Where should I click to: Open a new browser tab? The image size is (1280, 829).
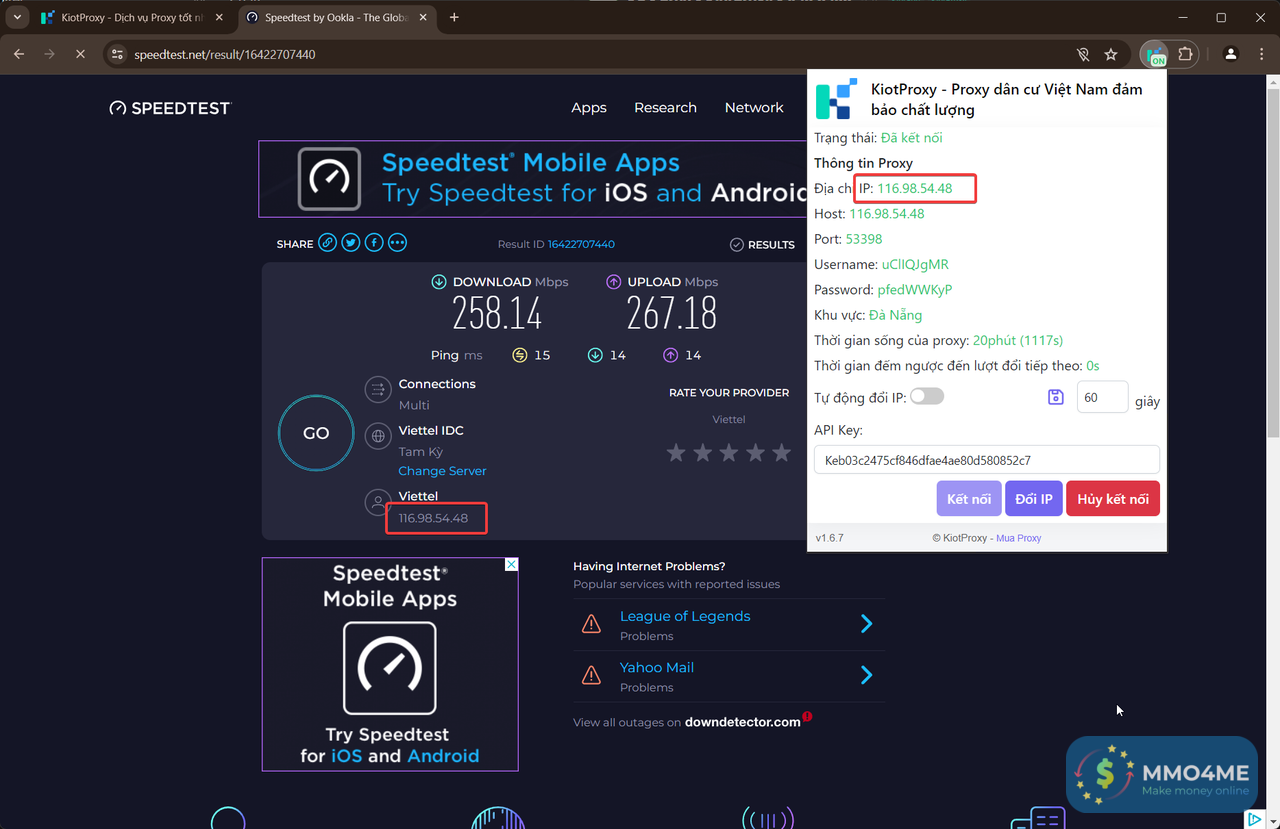[x=454, y=17]
